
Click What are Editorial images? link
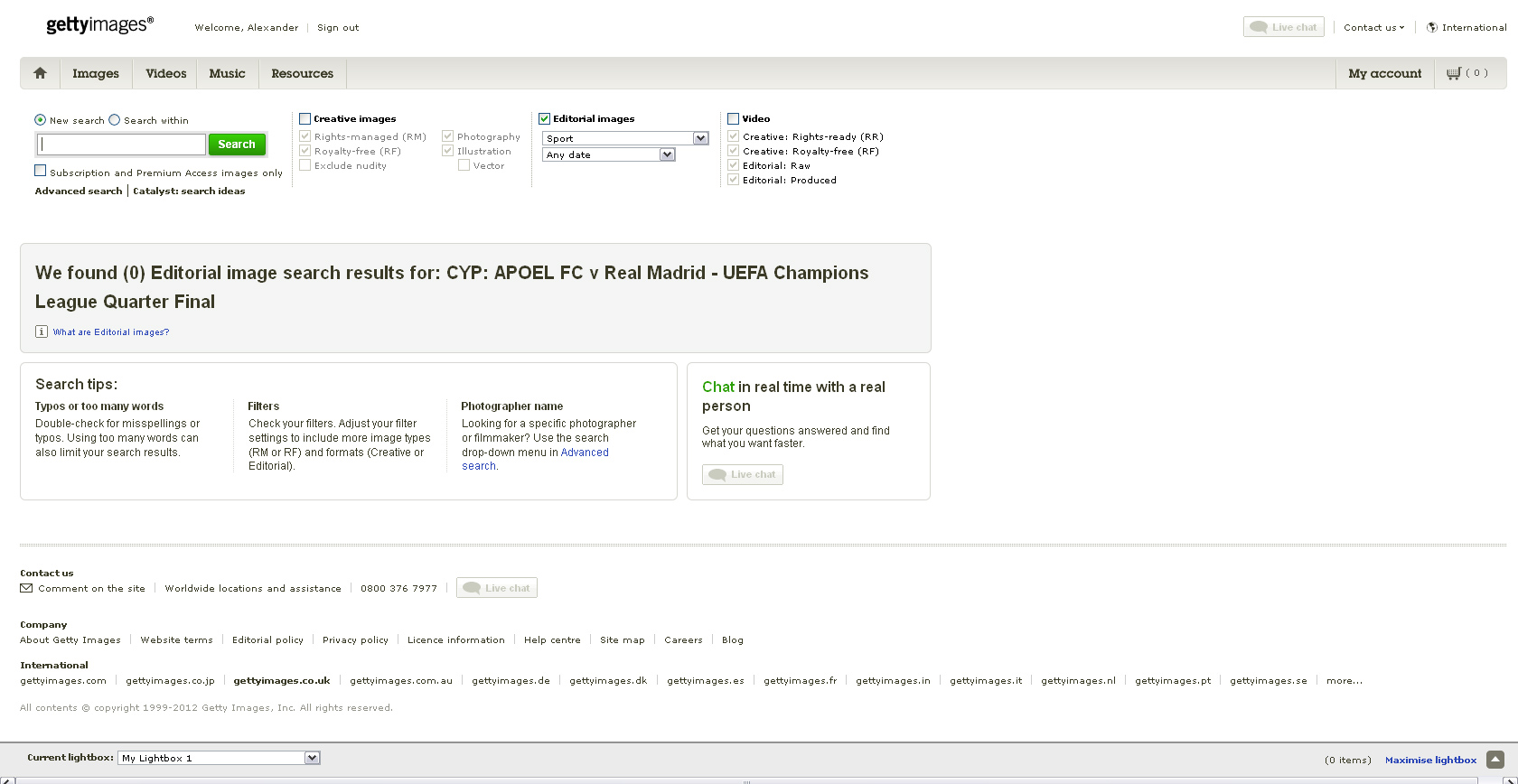click(111, 331)
